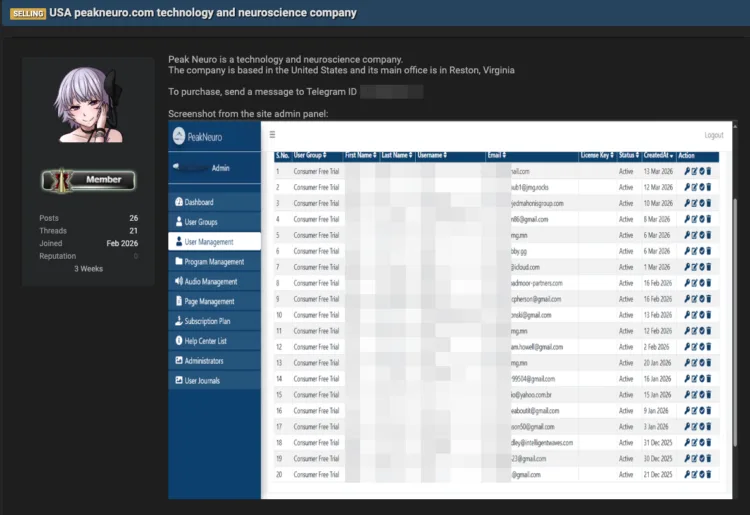Sort by the Last Name column header
Viewport: 750px width, 515px height.
(397, 155)
